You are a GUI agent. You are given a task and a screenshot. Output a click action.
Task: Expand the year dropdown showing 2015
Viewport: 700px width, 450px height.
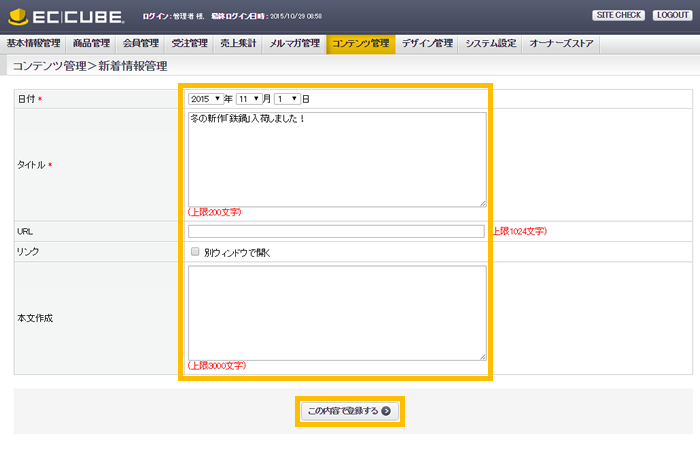(205, 99)
